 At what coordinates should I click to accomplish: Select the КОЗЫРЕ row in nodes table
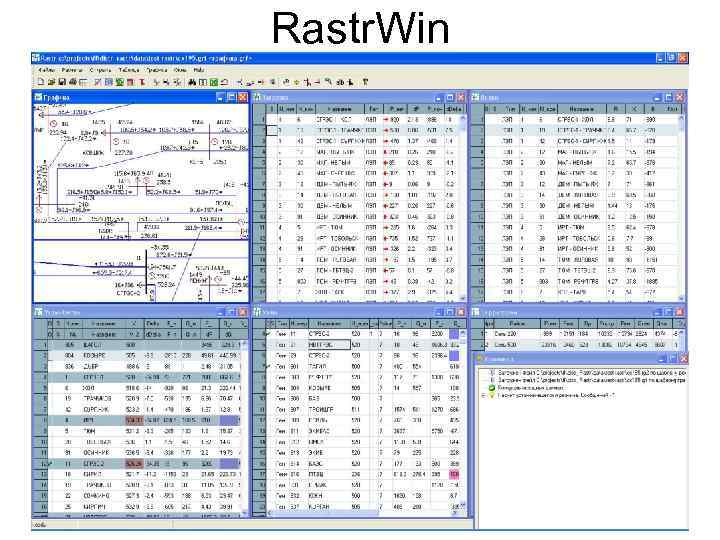coord(138,355)
